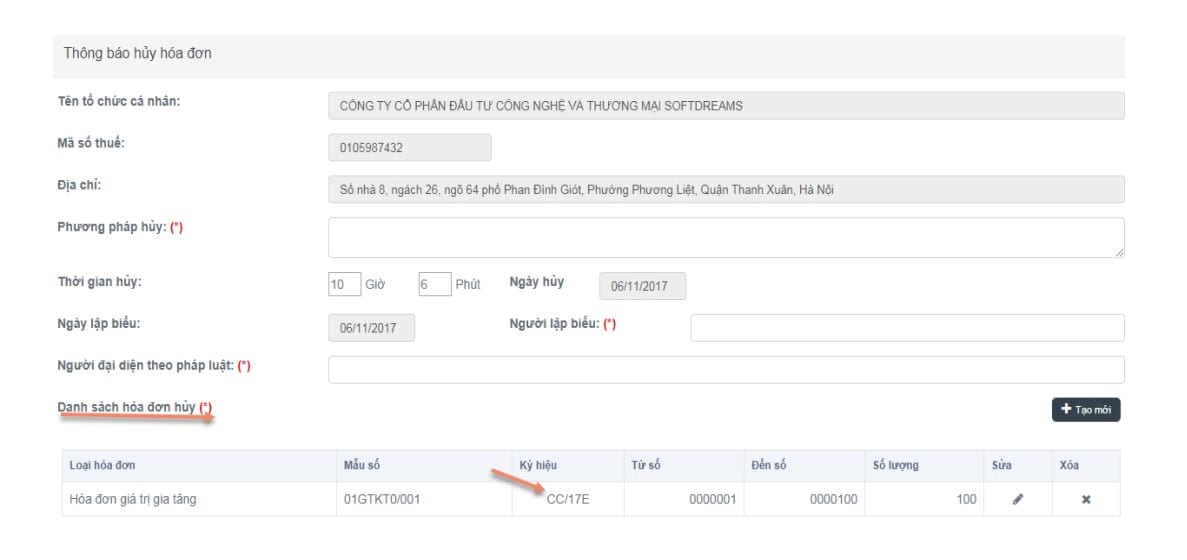Click the Đến số value 0000100
1187x560 pixels.
[833, 500]
